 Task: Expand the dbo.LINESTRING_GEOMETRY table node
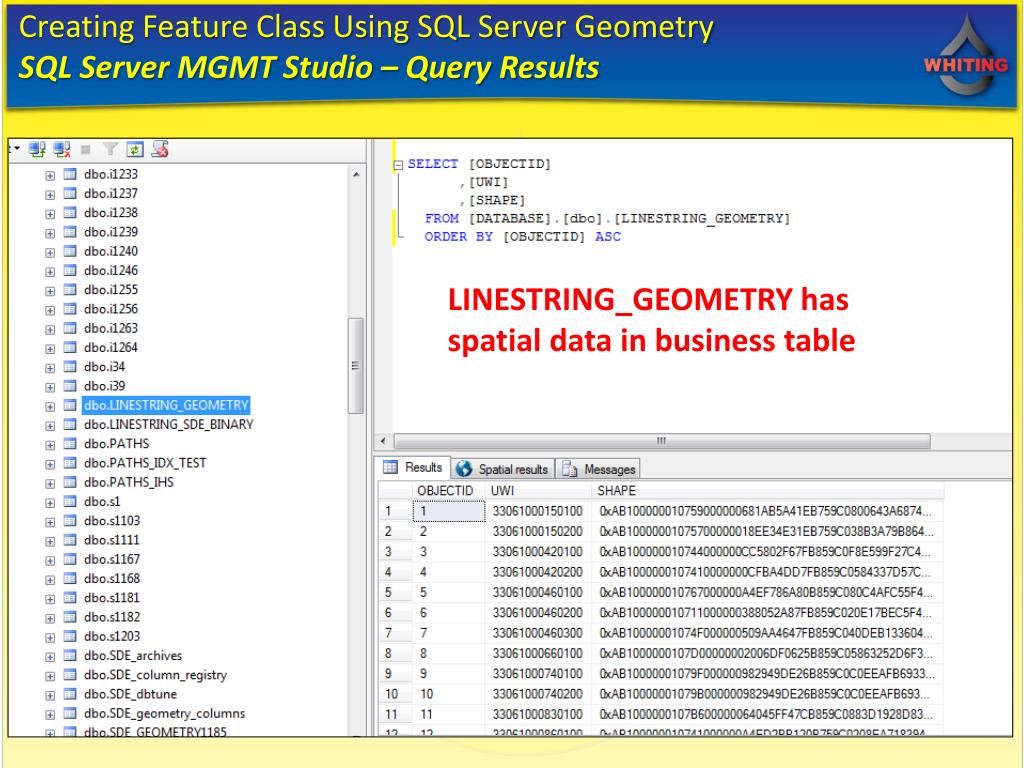point(50,407)
